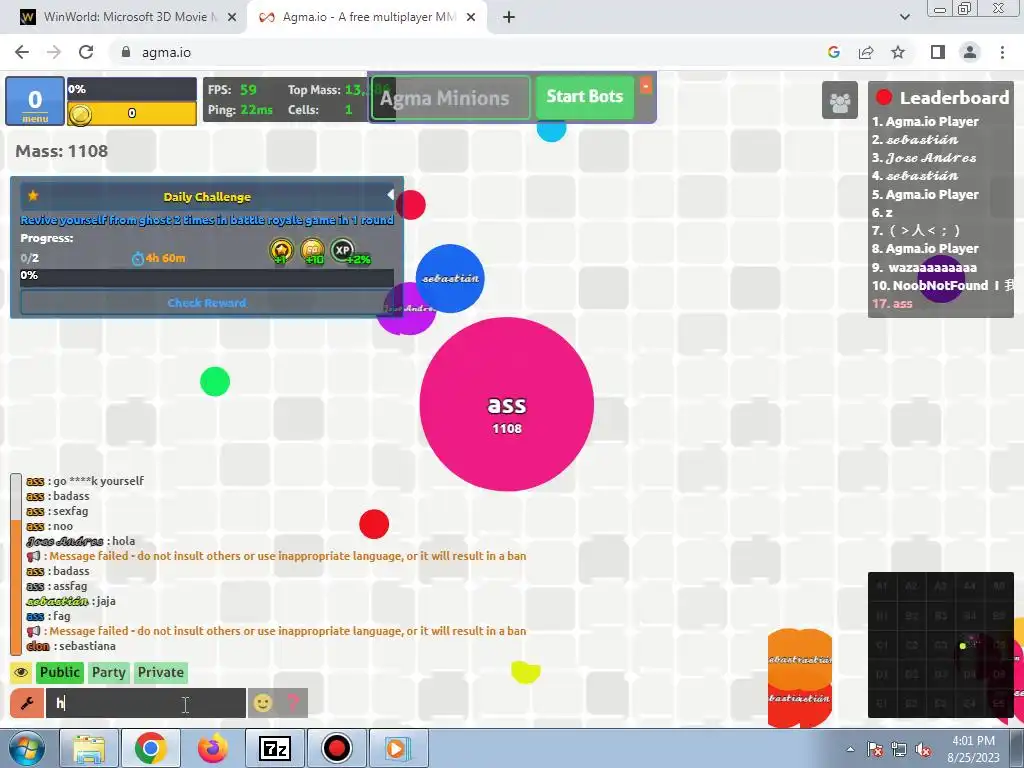Show hidden tray icons arrow
Viewport: 1024px width, 768px height.
pos(850,749)
